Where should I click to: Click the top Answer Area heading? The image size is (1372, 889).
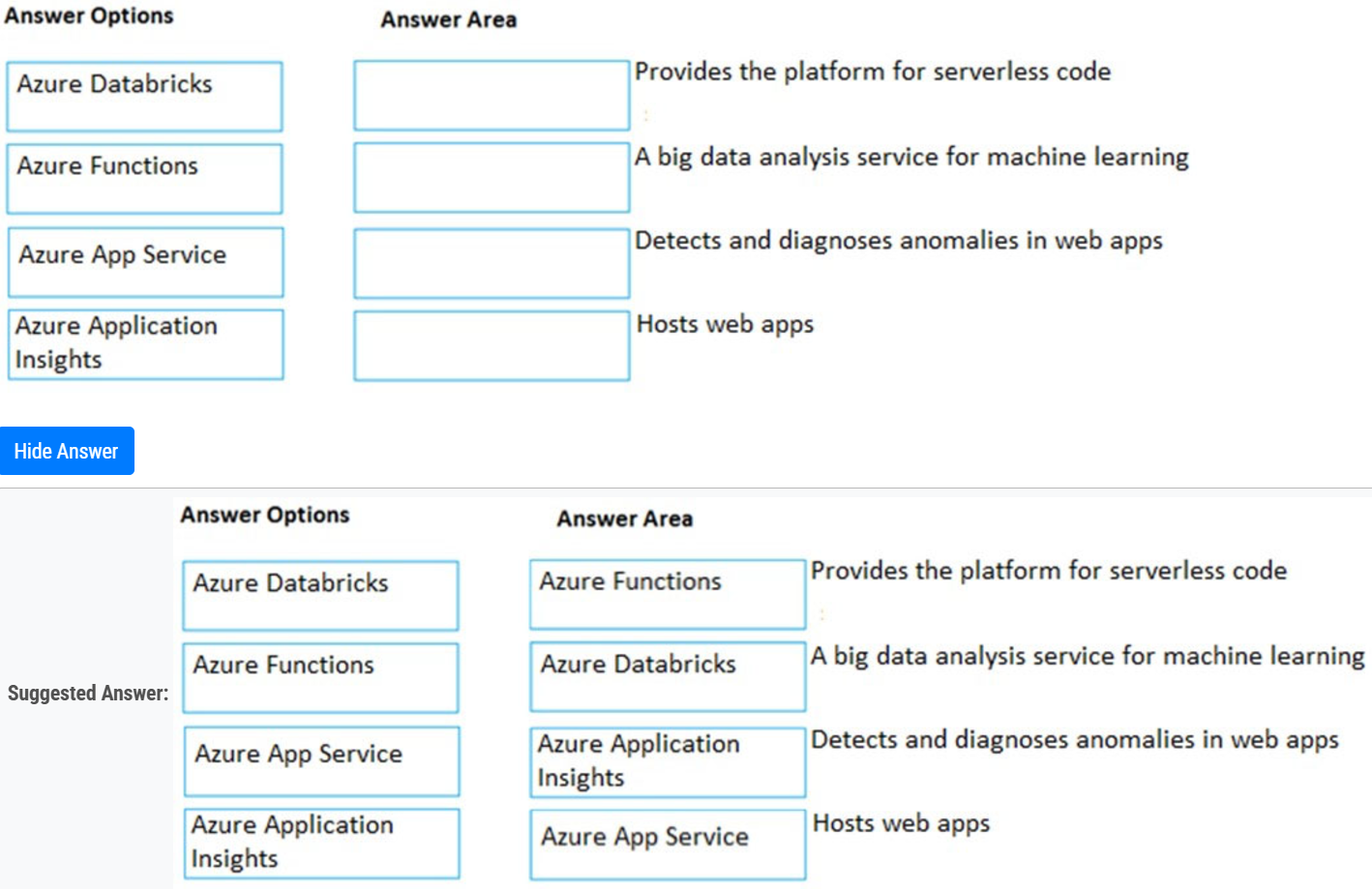coord(448,20)
